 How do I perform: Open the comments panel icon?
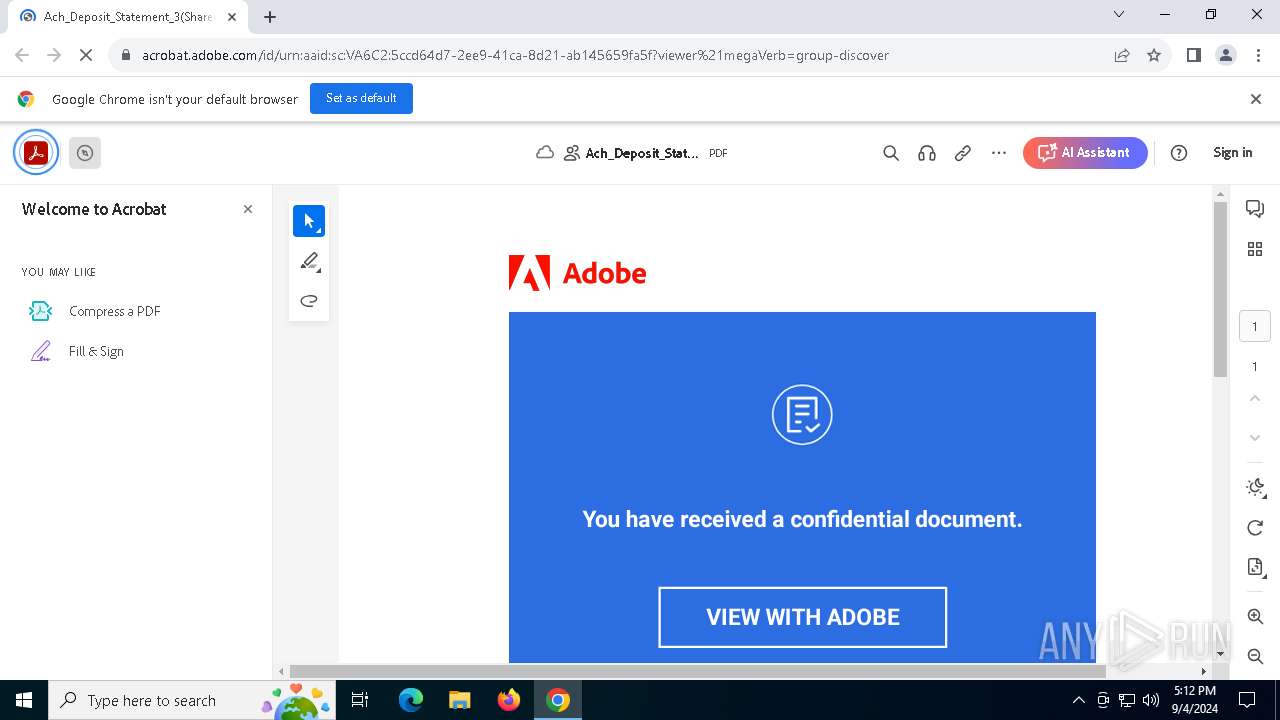pos(1255,209)
